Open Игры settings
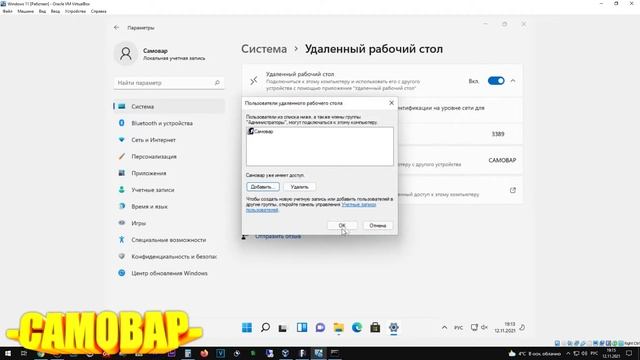 (x=169, y=223)
